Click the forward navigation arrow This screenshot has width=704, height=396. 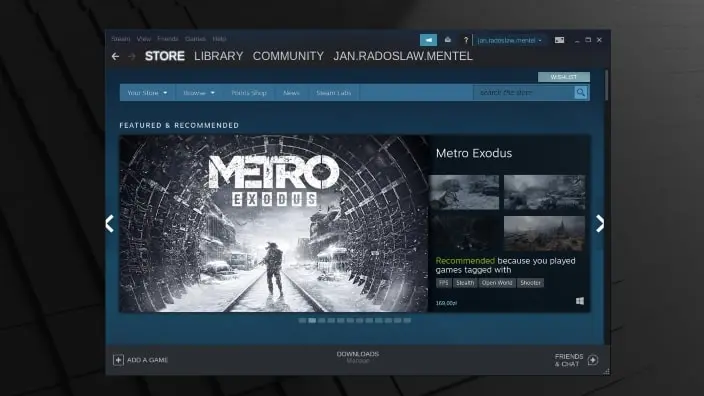(x=132, y=56)
